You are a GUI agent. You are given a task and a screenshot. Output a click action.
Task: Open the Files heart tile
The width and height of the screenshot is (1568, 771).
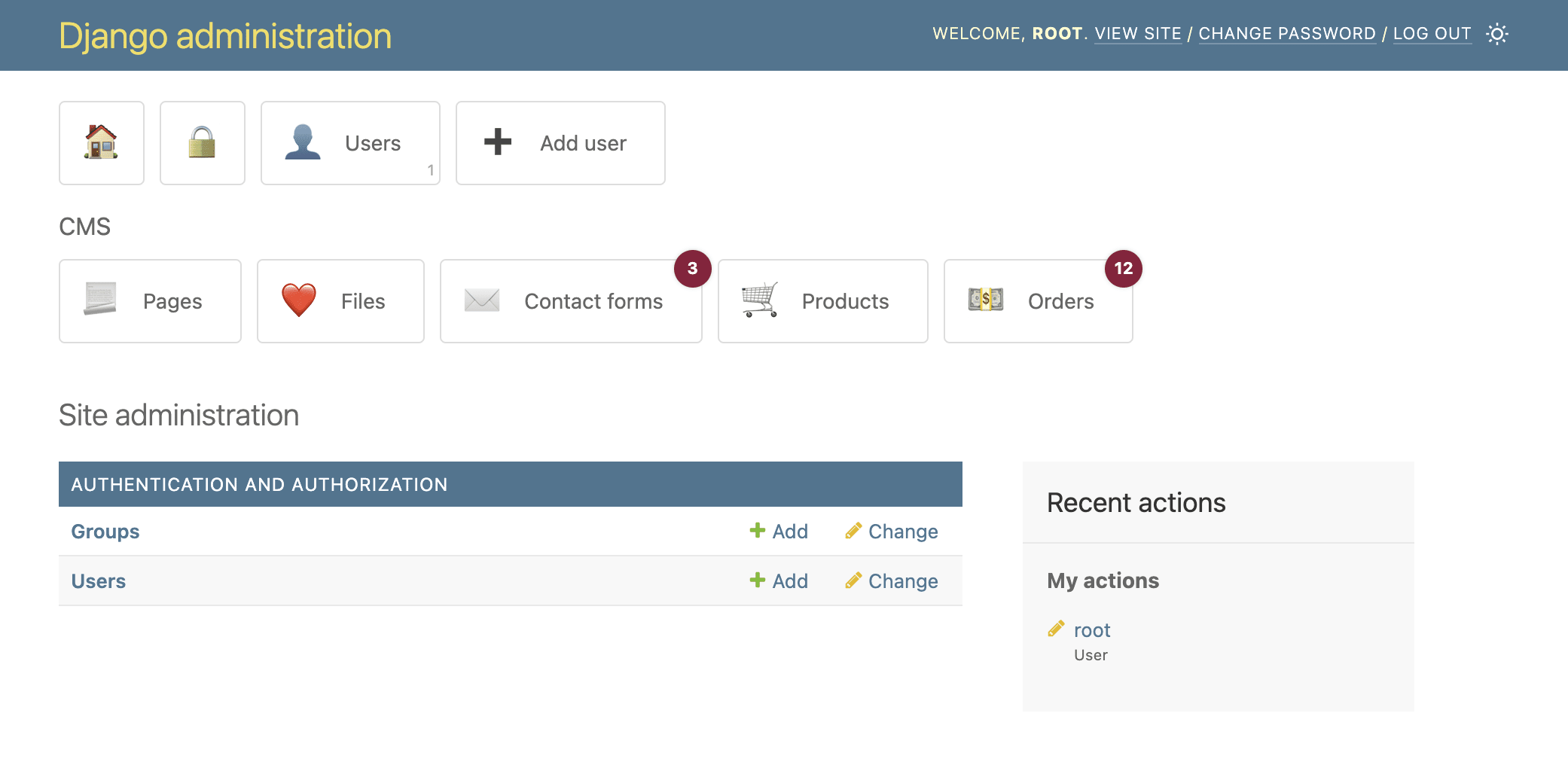coord(340,301)
